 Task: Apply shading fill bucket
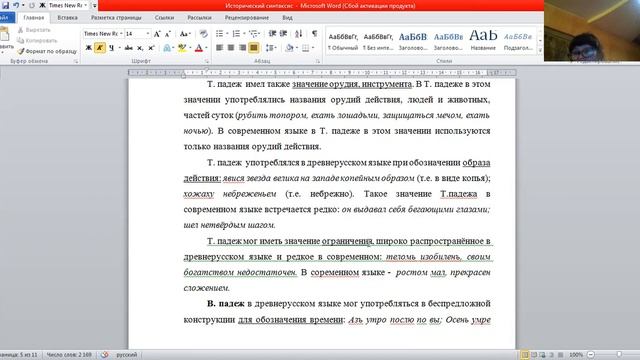coord(289,48)
